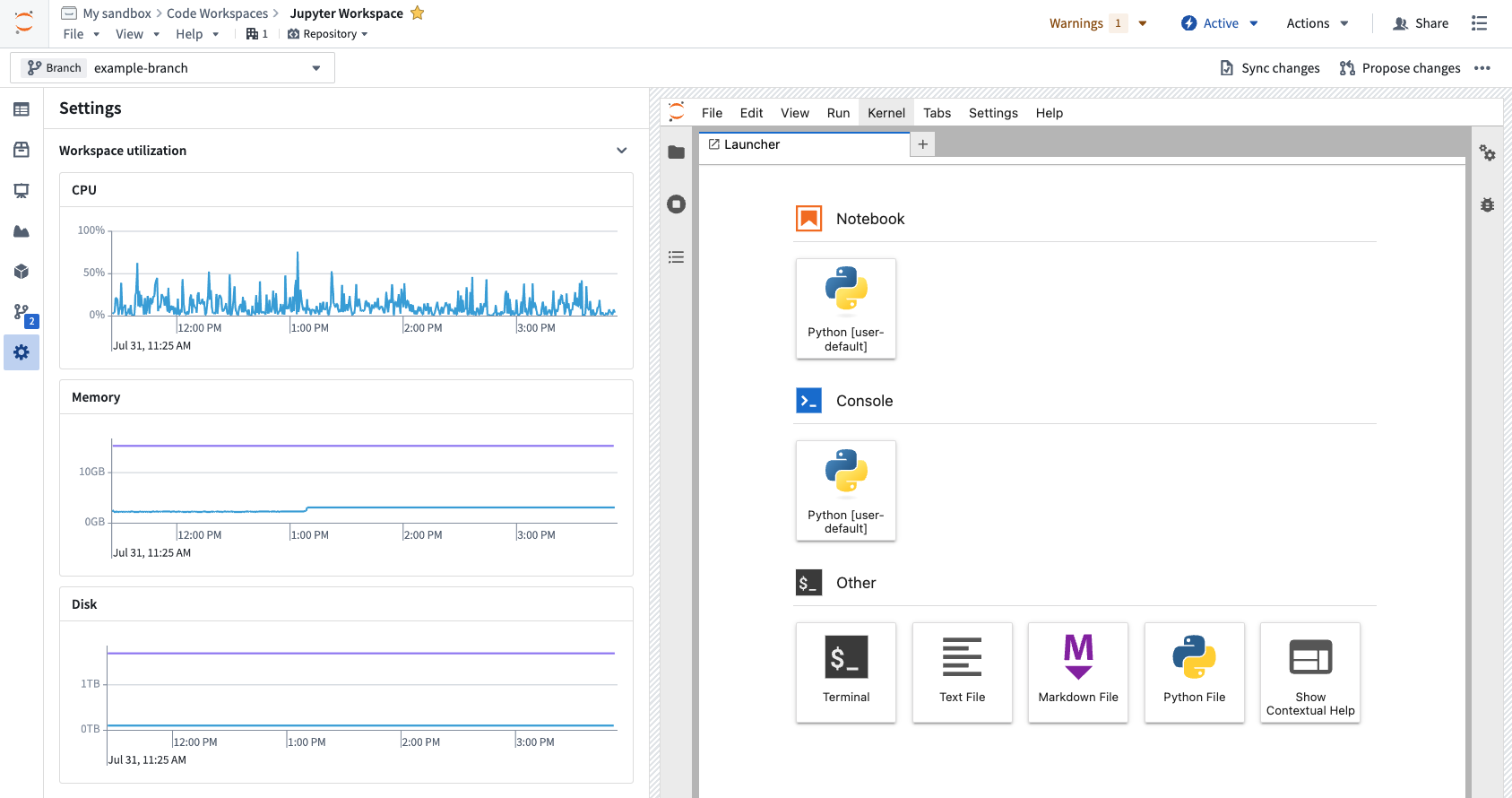The height and width of the screenshot is (798, 1512).
Task: Open Jupyter's Settings menu
Action: 993,113
